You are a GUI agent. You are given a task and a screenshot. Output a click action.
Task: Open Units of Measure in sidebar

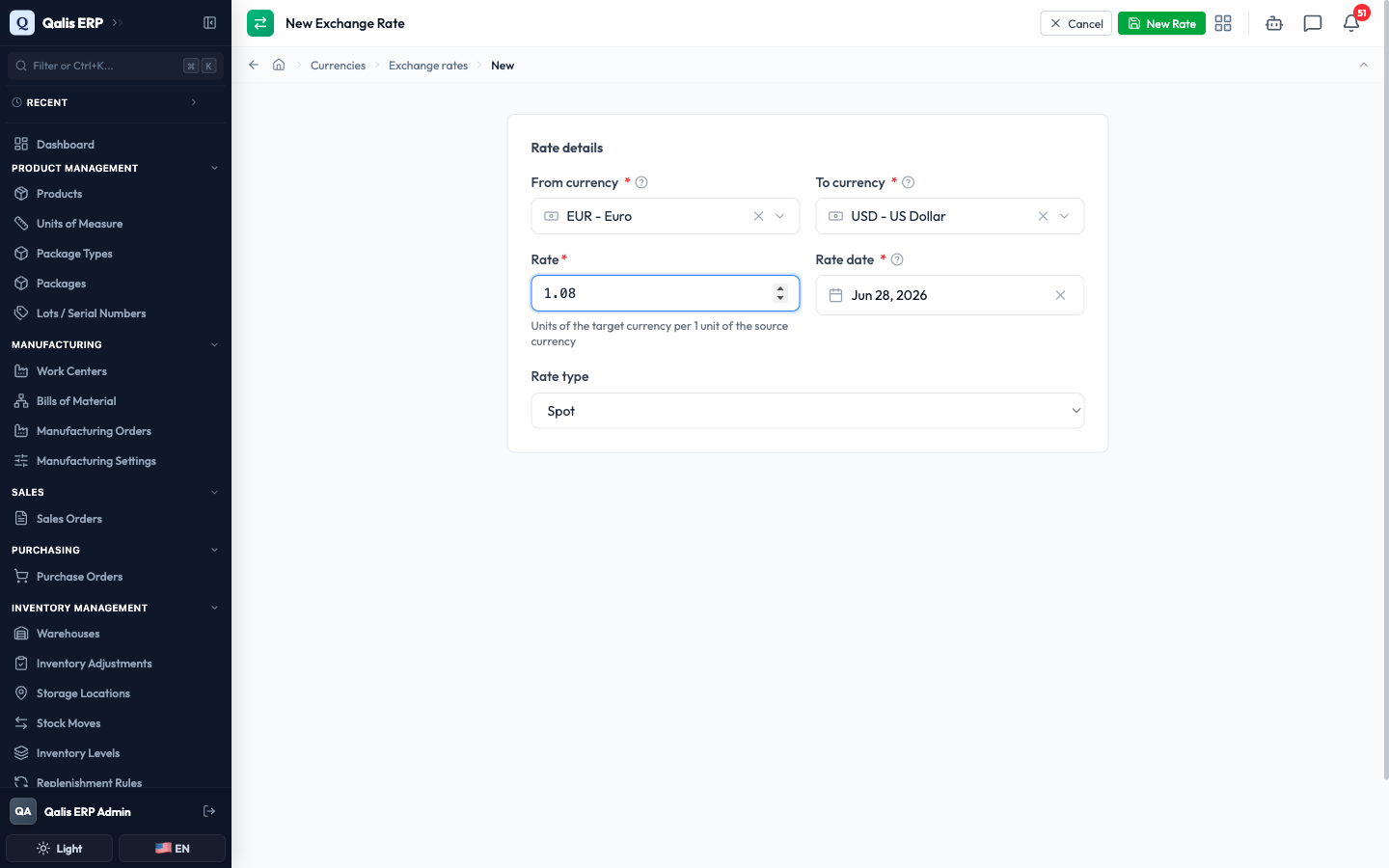116,224
